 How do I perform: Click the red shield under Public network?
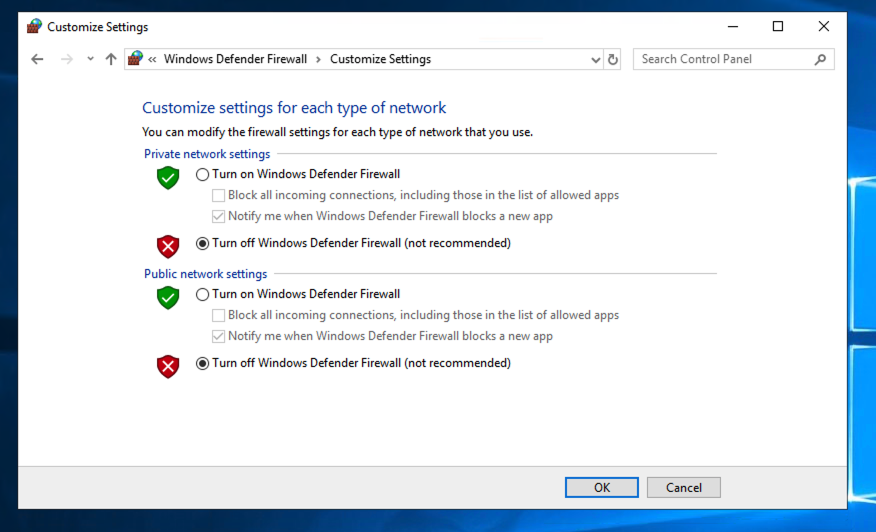point(168,366)
